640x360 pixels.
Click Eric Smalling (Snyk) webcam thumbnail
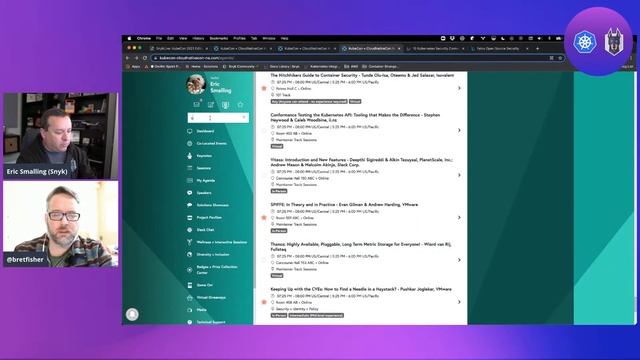pyautogui.click(x=61, y=136)
